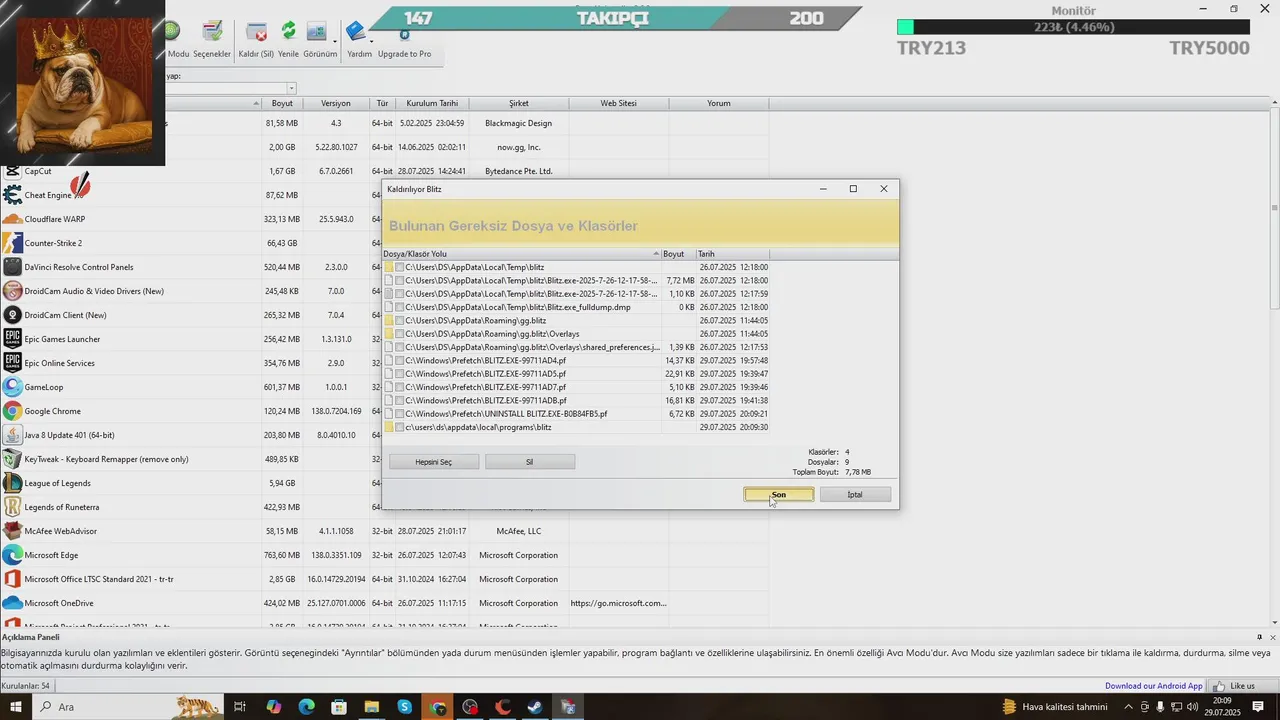Open the Görünüm view icon

(x=316, y=32)
